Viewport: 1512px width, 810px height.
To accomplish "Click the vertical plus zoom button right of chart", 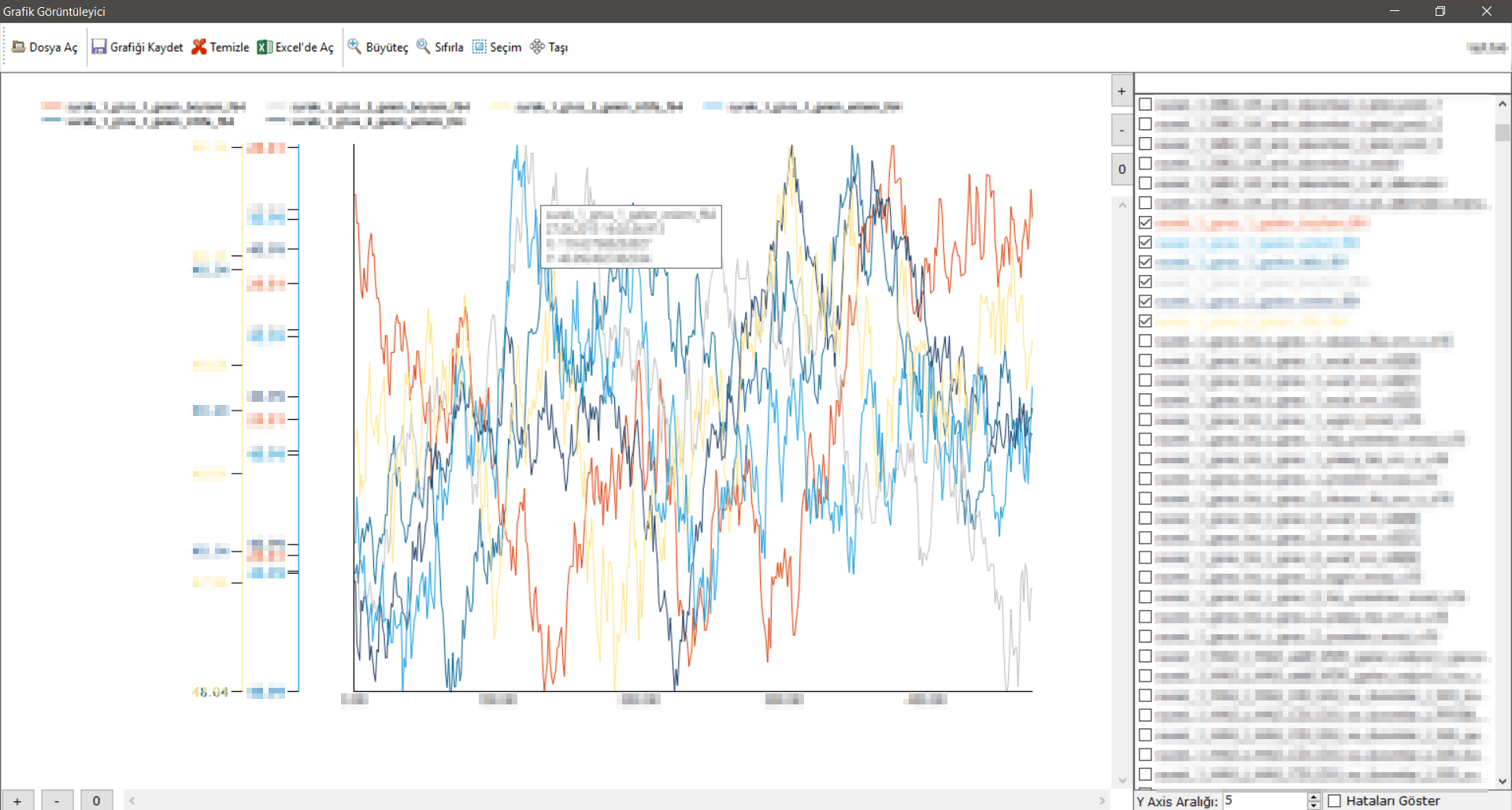I will (x=1122, y=91).
